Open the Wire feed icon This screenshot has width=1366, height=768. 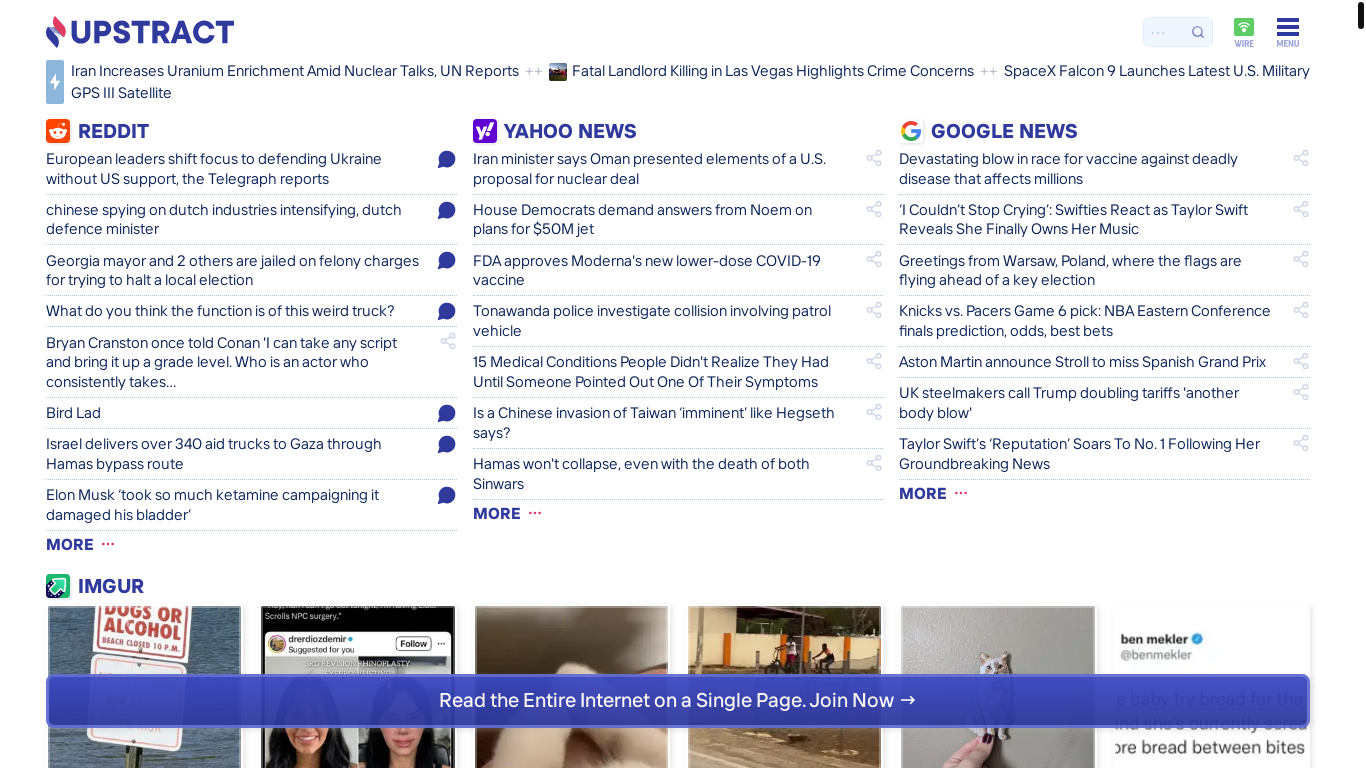(1244, 32)
